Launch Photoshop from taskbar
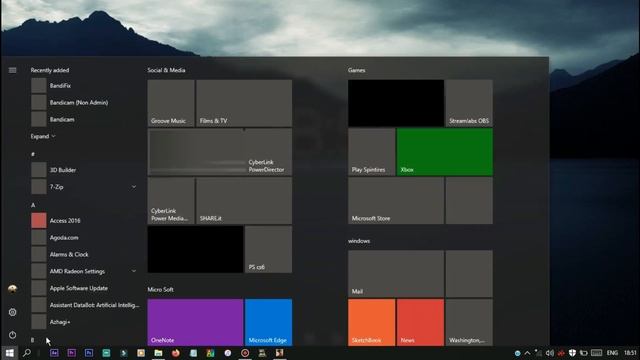 point(89,353)
